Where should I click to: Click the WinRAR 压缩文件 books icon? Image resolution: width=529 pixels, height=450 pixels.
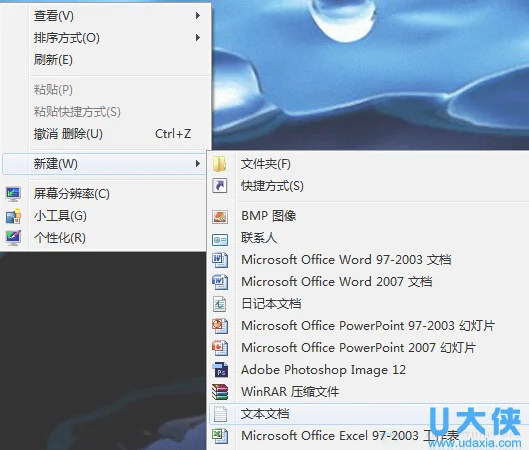pyautogui.click(x=220, y=392)
